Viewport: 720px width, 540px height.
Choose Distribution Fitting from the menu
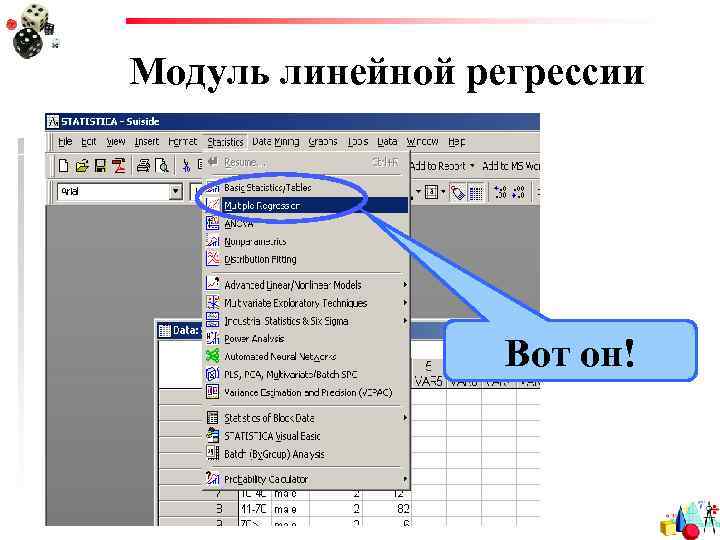pos(306,259)
